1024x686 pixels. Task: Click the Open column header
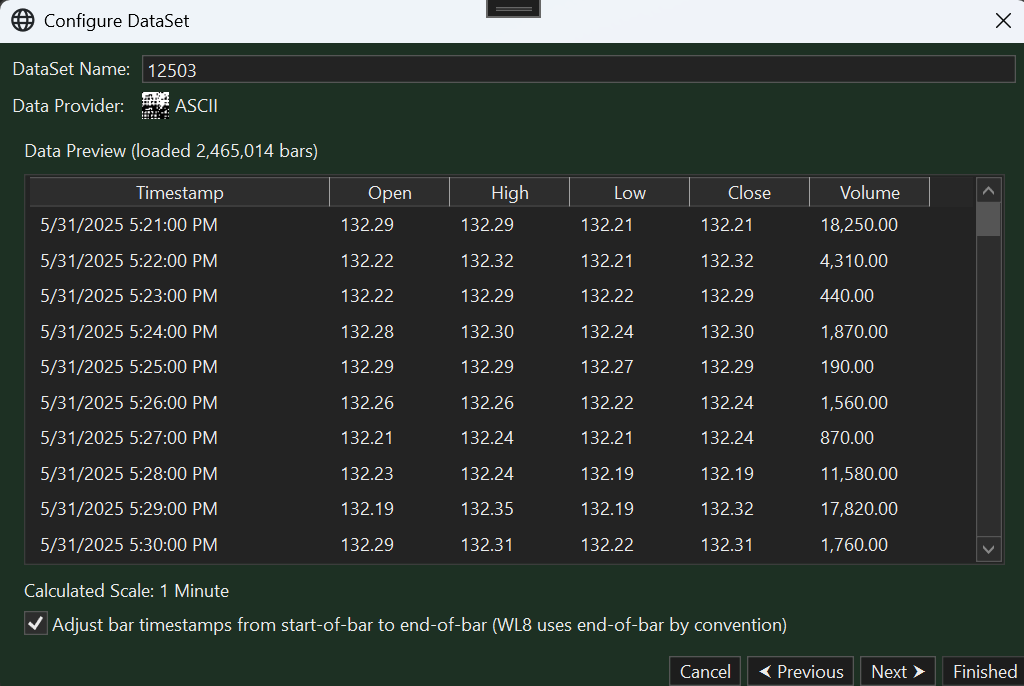[x=389, y=193]
